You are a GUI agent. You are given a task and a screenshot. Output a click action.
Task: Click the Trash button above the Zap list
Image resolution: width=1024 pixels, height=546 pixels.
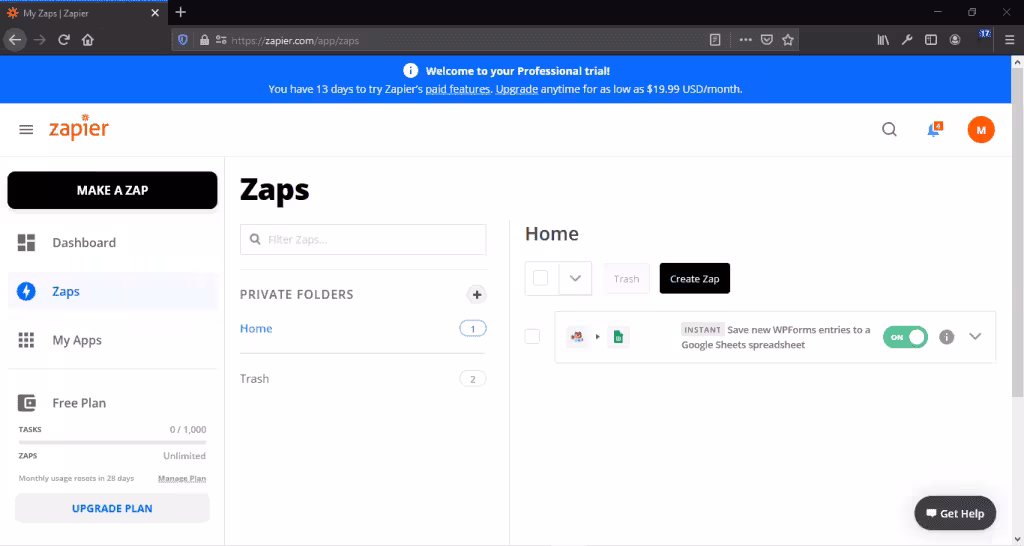click(x=626, y=279)
